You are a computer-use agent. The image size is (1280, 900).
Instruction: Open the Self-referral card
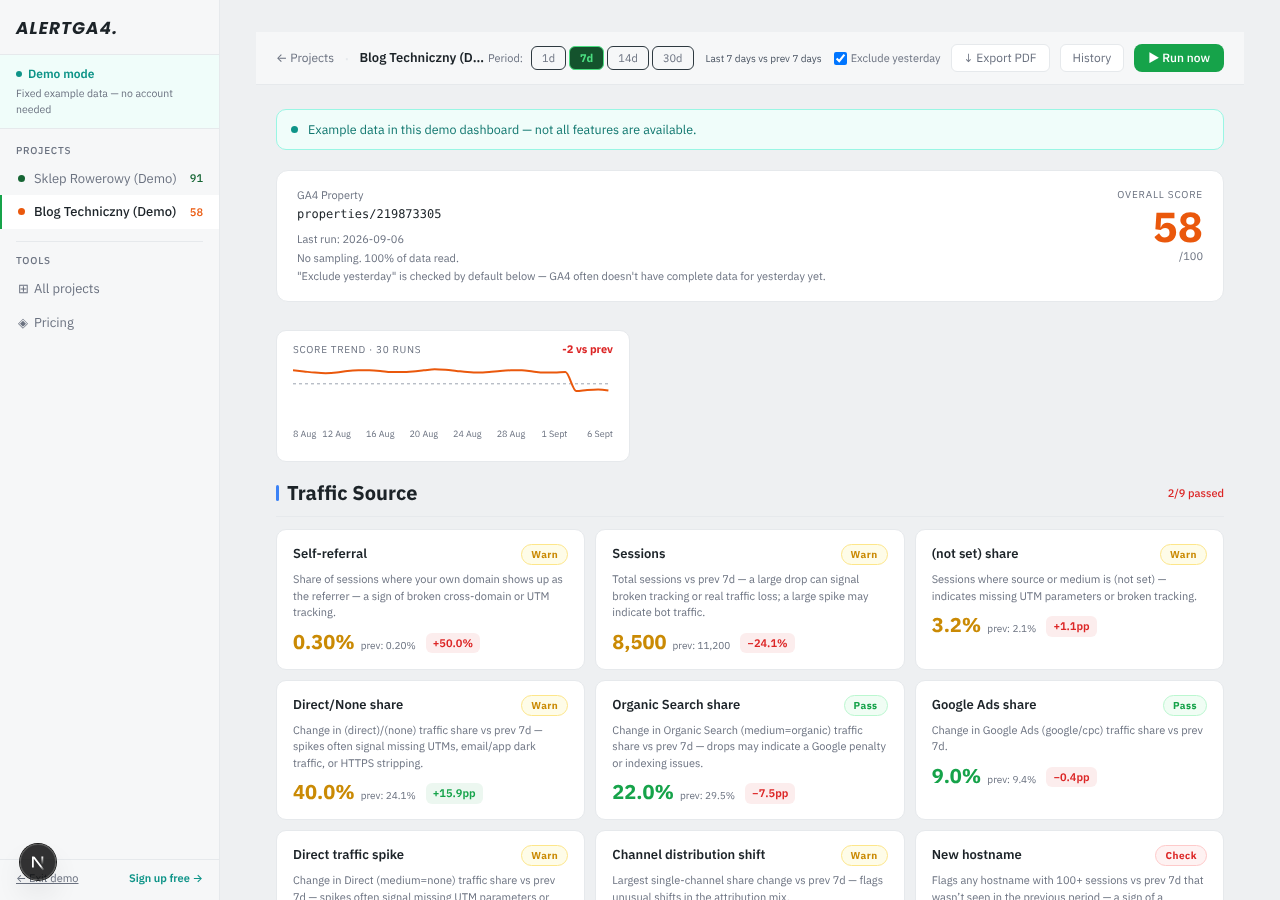pos(430,599)
